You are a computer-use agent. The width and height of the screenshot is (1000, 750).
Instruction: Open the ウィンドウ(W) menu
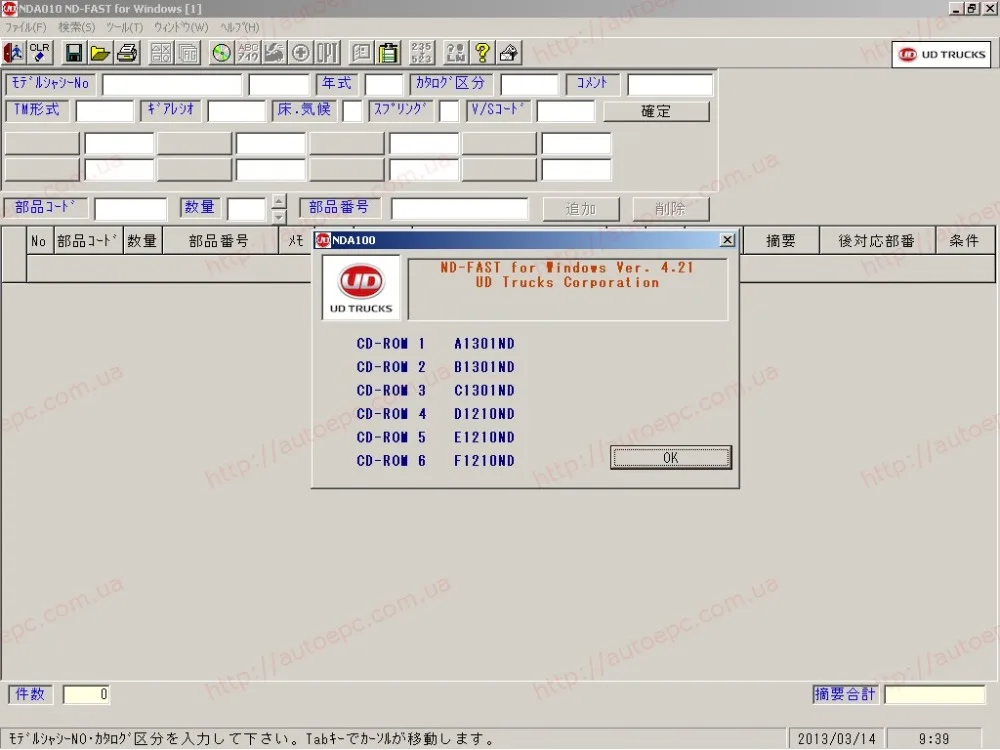181,27
